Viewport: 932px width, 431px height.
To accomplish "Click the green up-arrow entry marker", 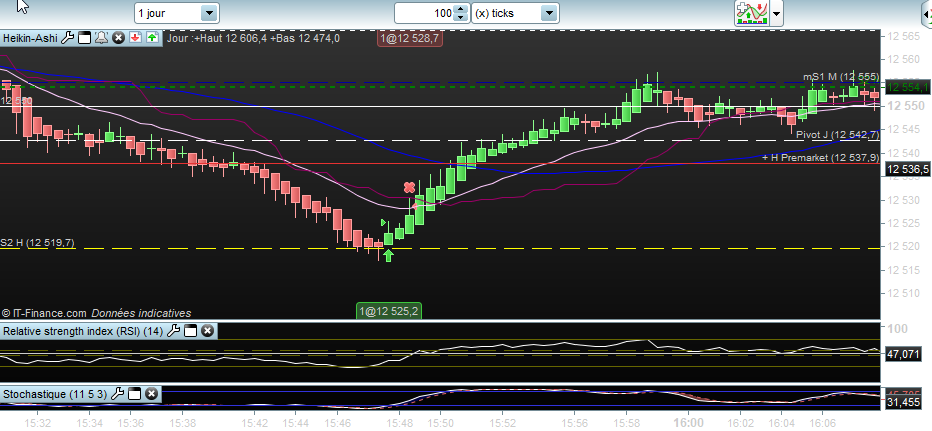I will [388, 255].
